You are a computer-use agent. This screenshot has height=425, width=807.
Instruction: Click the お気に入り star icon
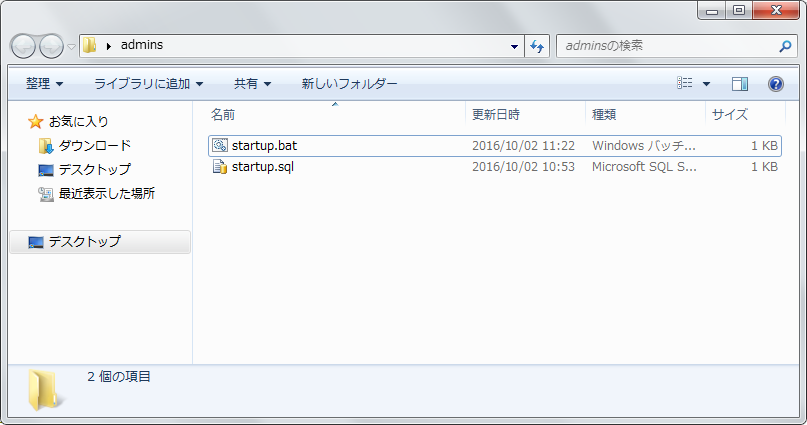[x=36, y=121]
